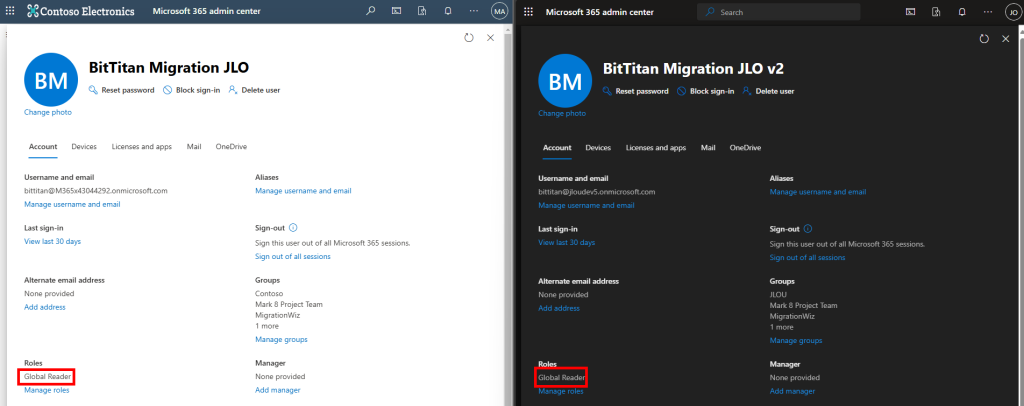The height and width of the screenshot is (406, 1024).
Task: Open app launcher in dark window
Action: [x=528, y=12]
